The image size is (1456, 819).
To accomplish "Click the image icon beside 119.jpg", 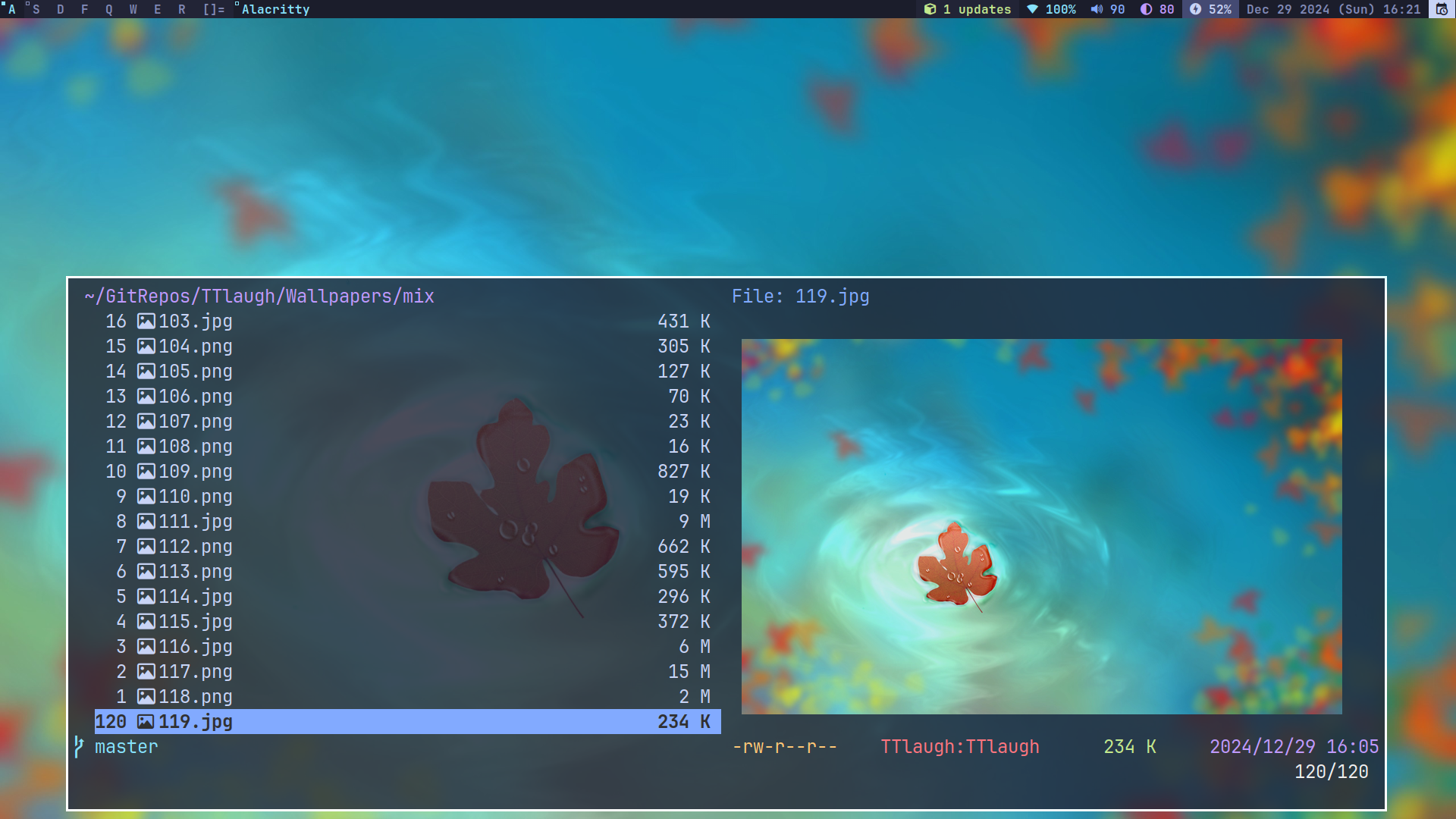I will click(x=146, y=722).
